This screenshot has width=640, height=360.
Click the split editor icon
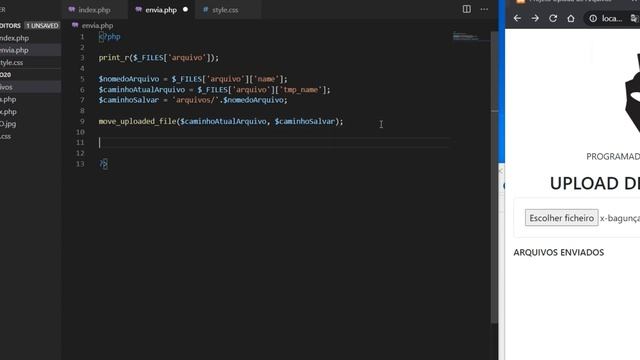click(x=466, y=9)
